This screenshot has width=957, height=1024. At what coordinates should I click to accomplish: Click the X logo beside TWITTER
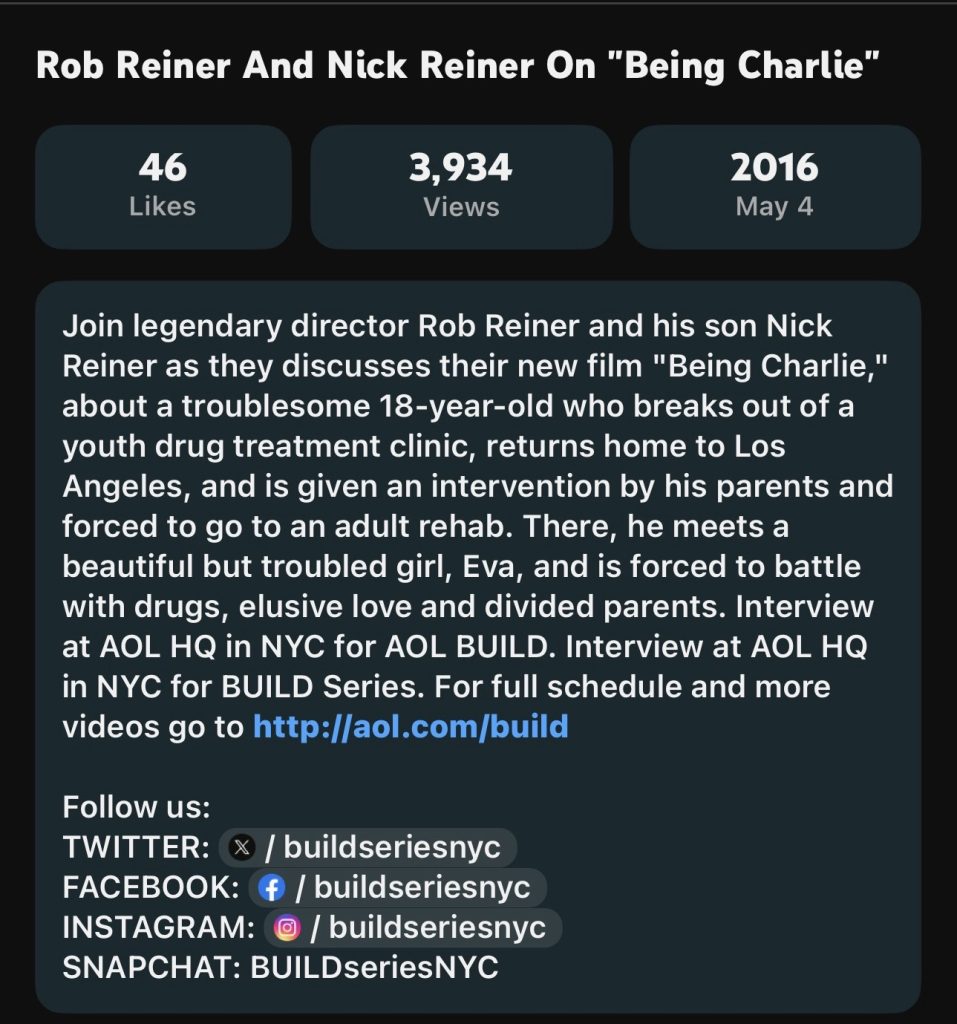tap(241, 848)
